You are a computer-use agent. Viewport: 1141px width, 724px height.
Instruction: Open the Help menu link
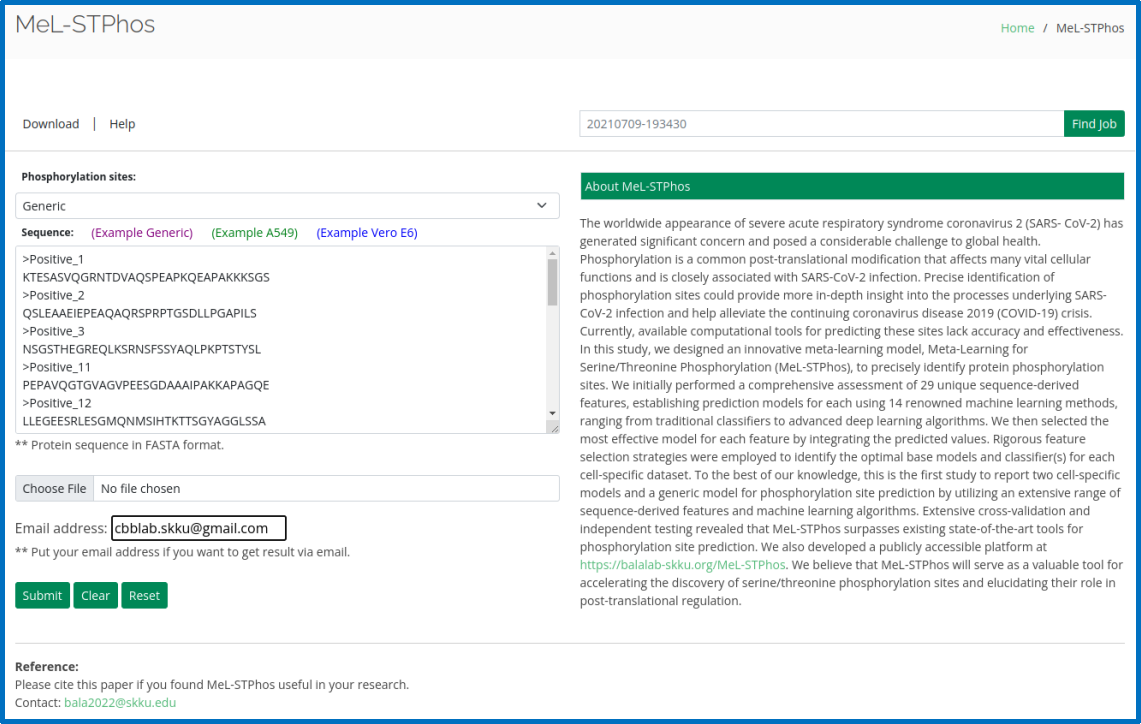click(122, 124)
